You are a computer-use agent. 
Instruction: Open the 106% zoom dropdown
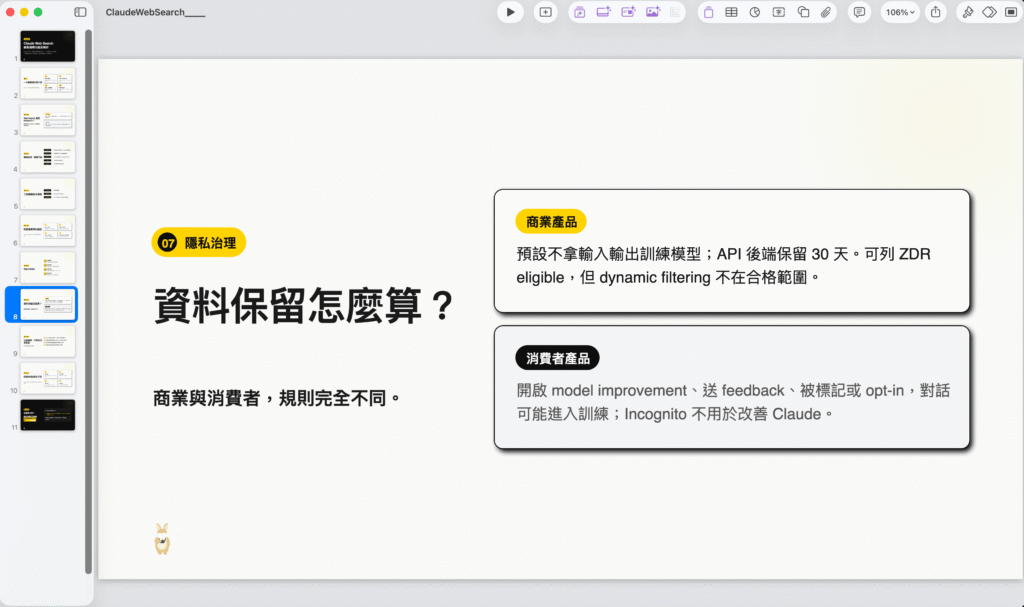click(900, 12)
